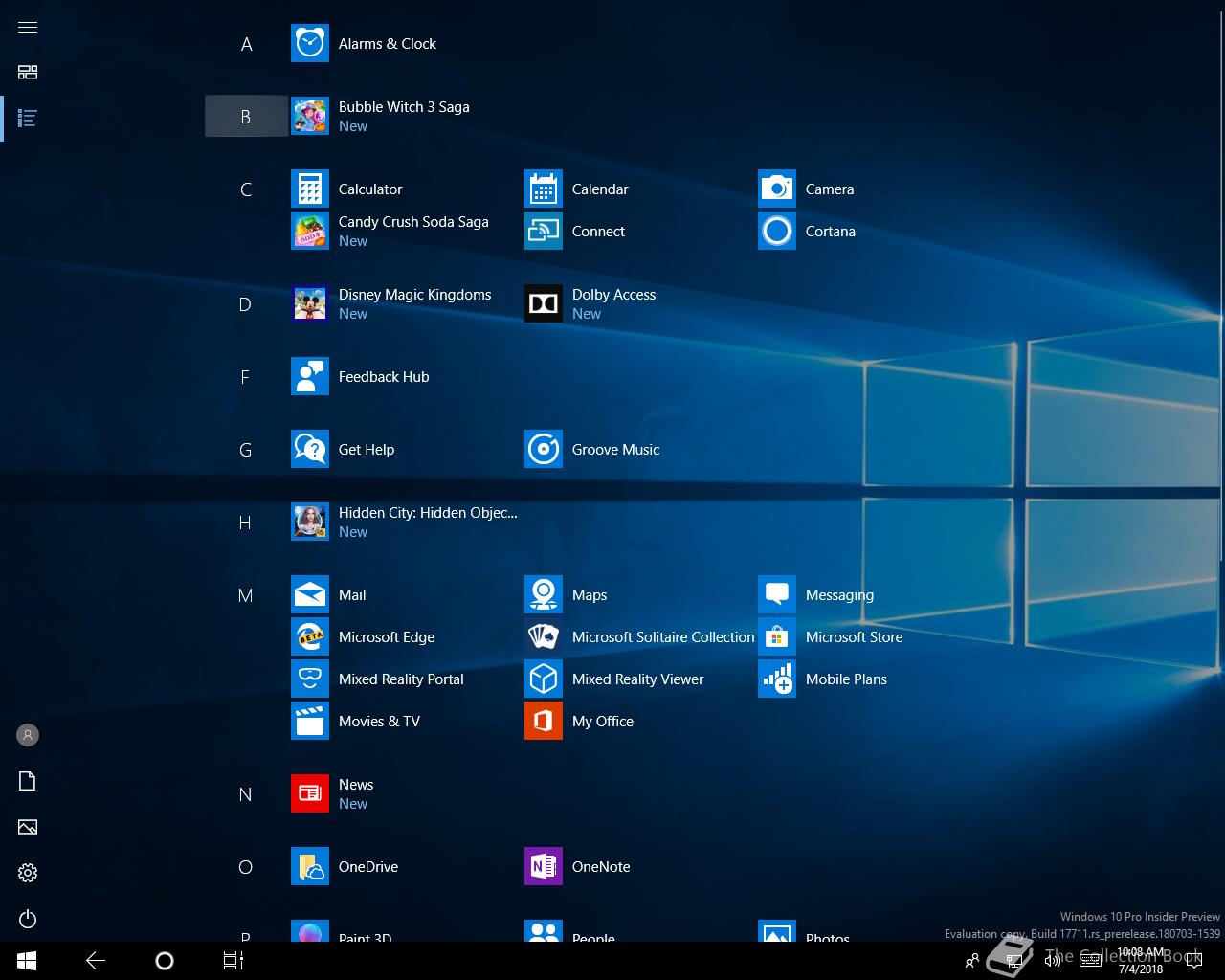Click letter header H

click(246, 523)
